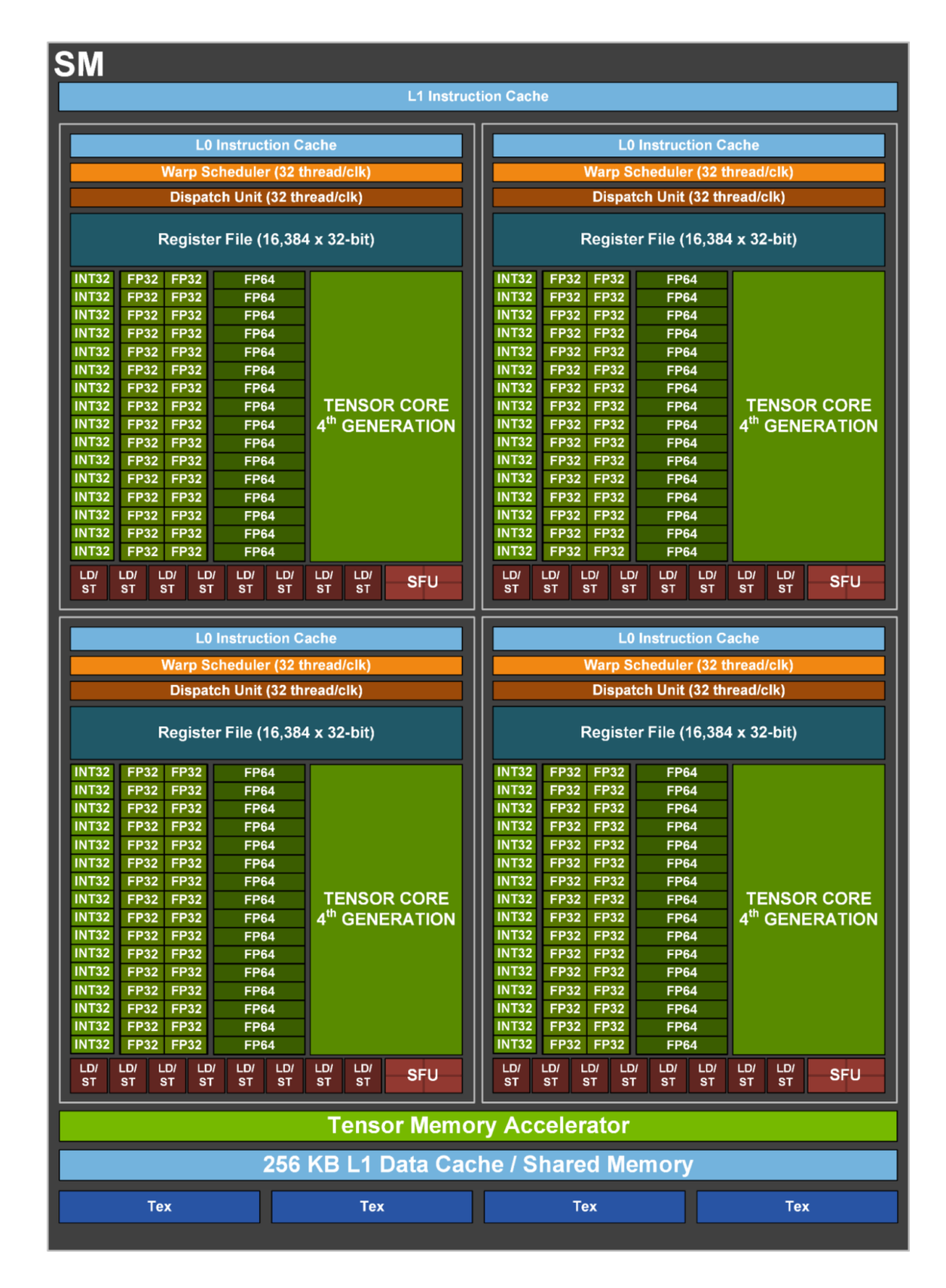
Task: Select the Tensor Core block in lower-right partition
Action: (809, 910)
